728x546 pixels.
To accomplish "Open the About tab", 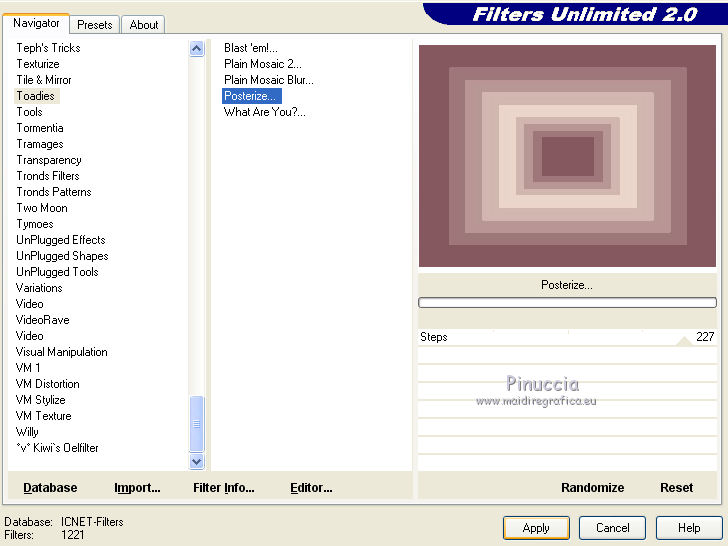I will [x=143, y=25].
